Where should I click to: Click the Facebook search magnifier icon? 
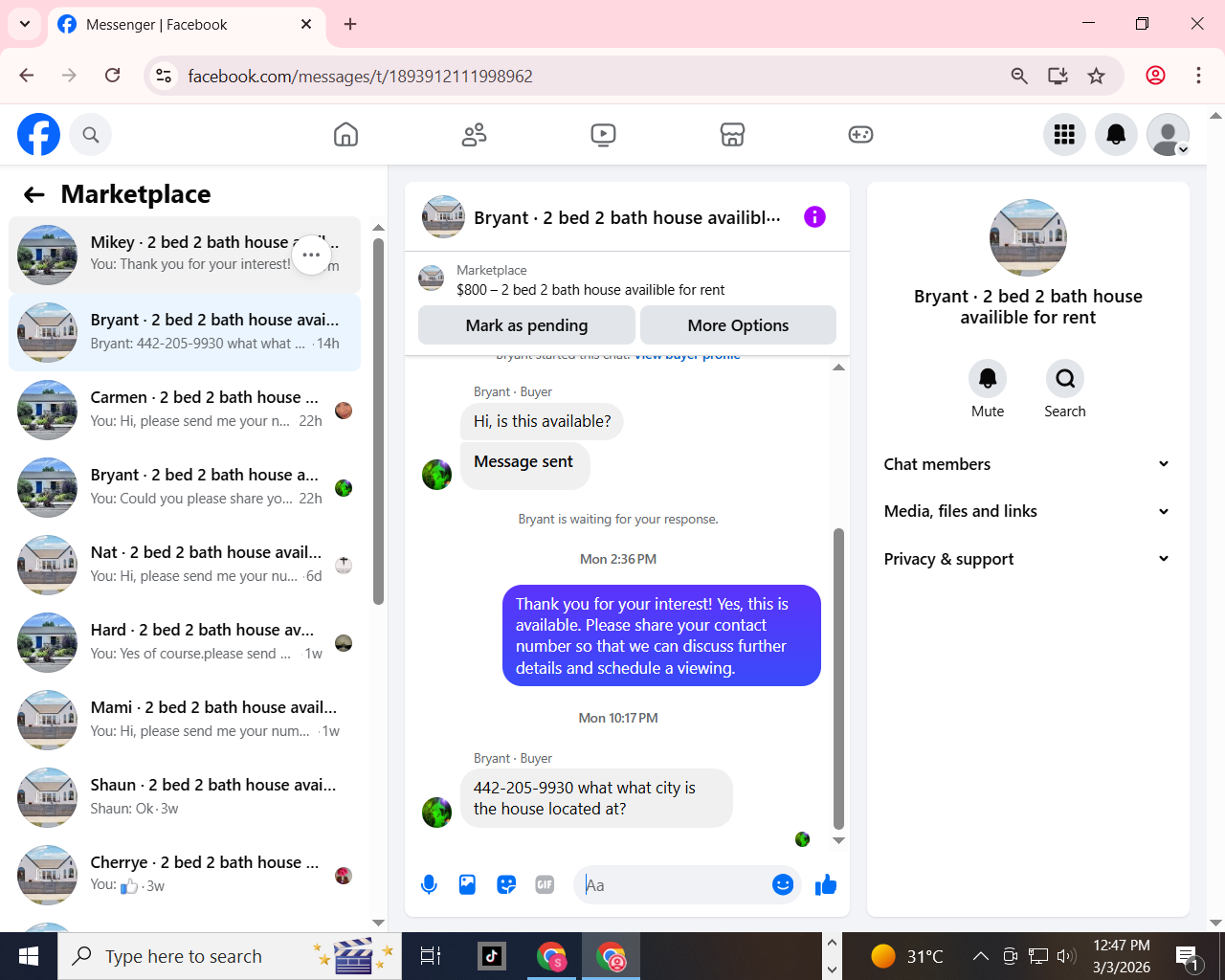[91, 135]
